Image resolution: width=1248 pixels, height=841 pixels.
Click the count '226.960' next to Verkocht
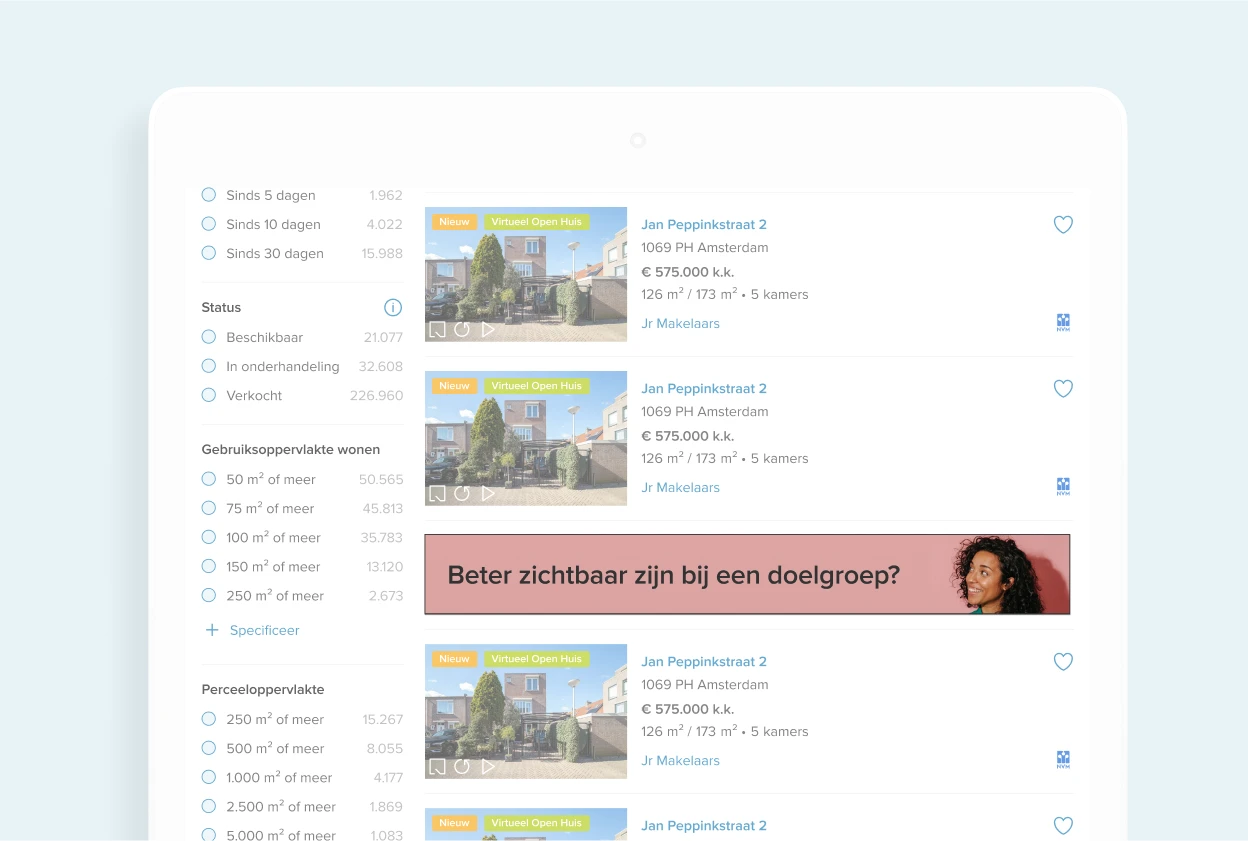(376, 396)
